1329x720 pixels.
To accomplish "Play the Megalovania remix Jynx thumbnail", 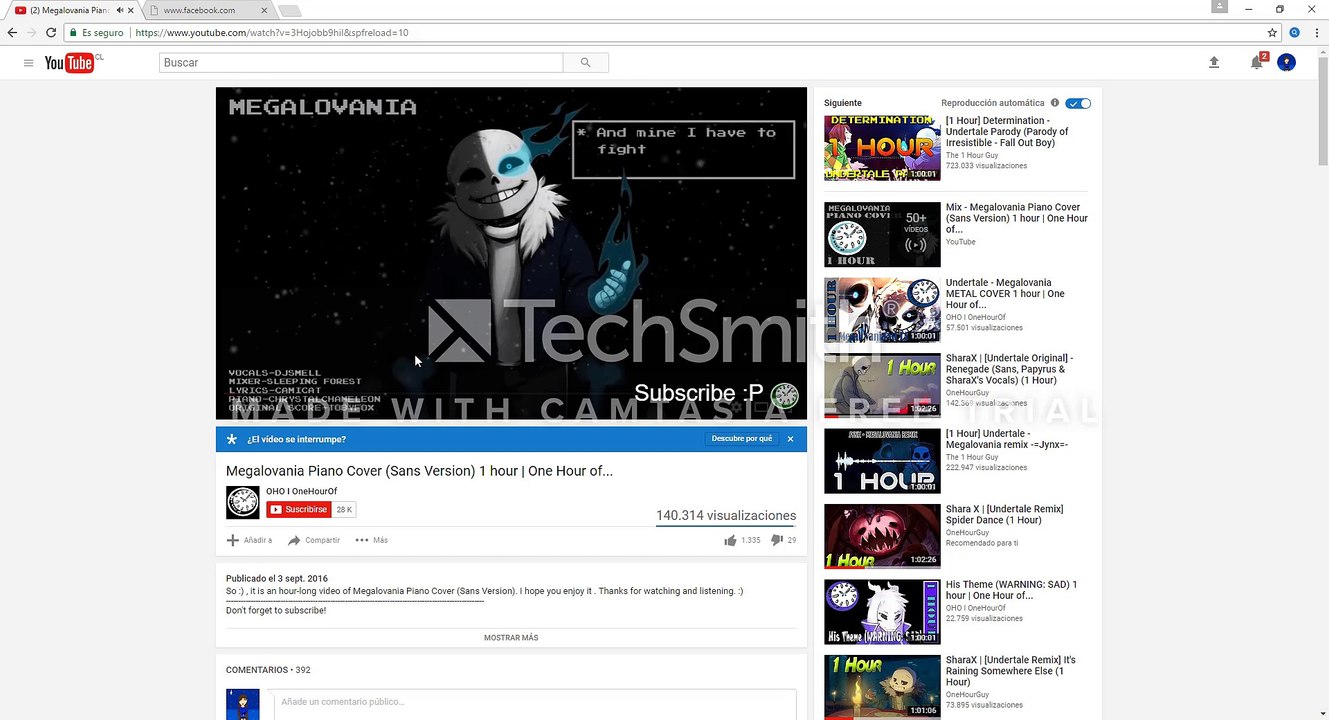I will [882, 461].
